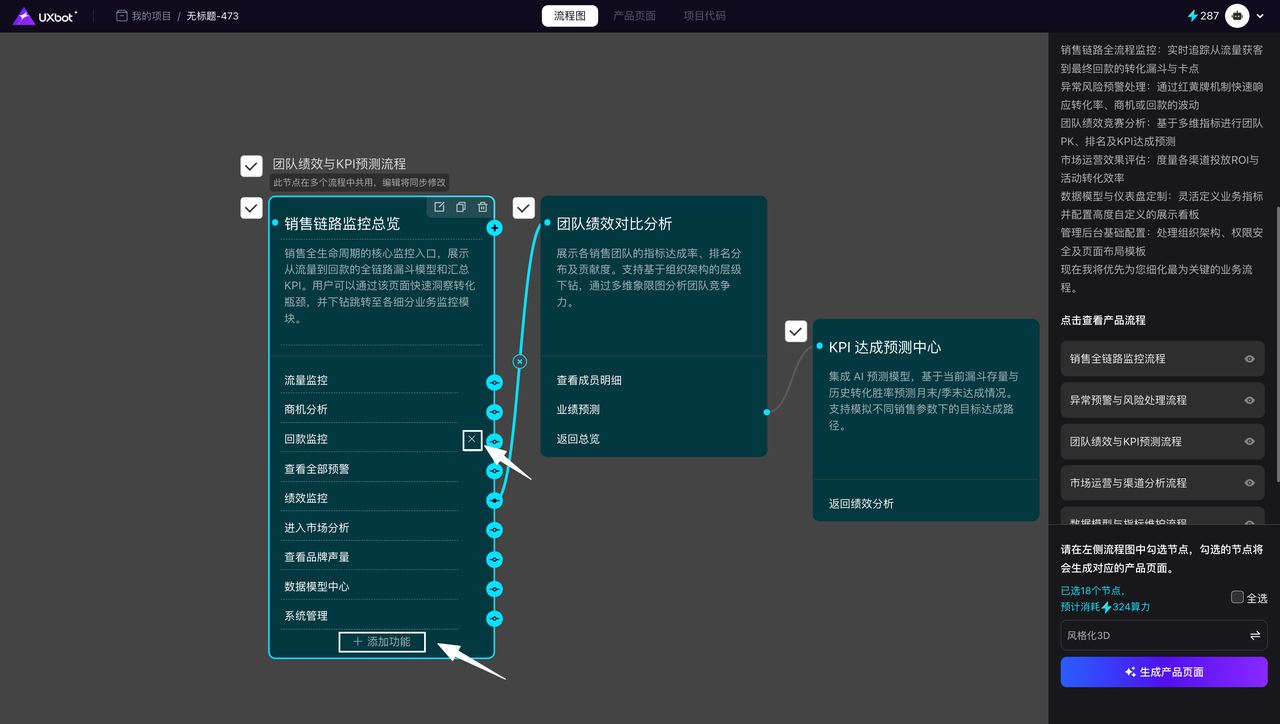Click the edit icon on 销售链路监控总览 node
Screen dimensions: 1280x724
pos(439,207)
